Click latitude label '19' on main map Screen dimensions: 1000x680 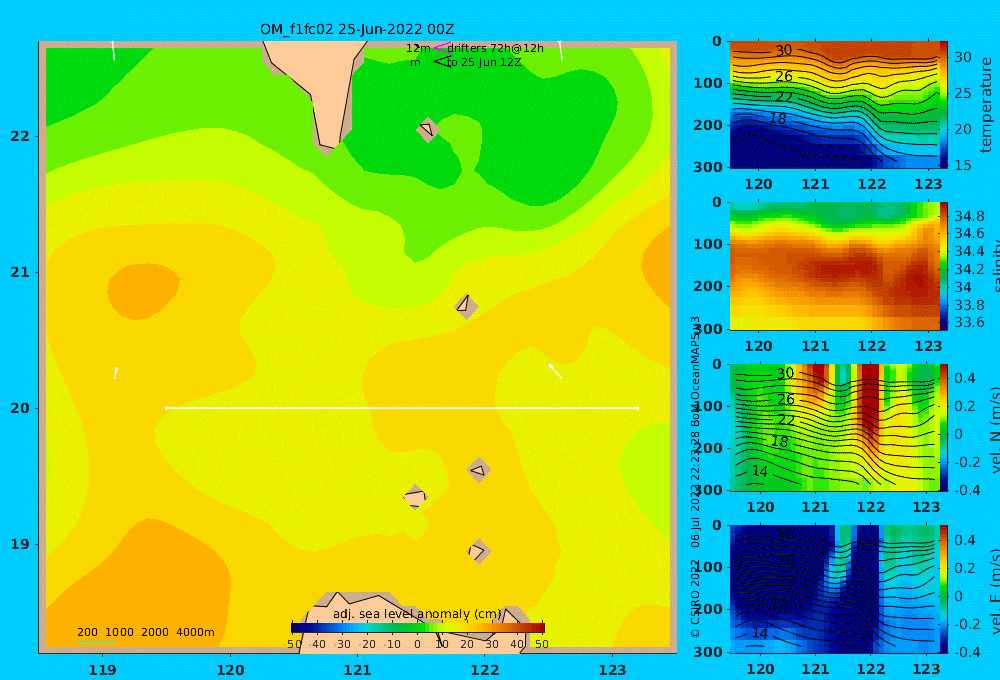coord(20,544)
